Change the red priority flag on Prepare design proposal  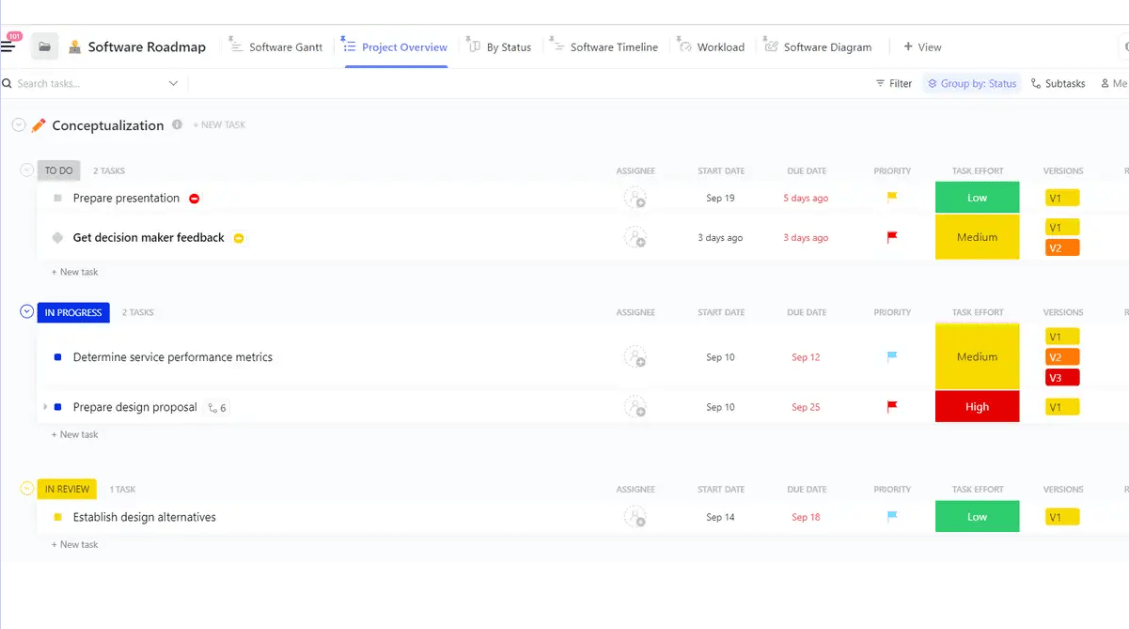click(892, 407)
